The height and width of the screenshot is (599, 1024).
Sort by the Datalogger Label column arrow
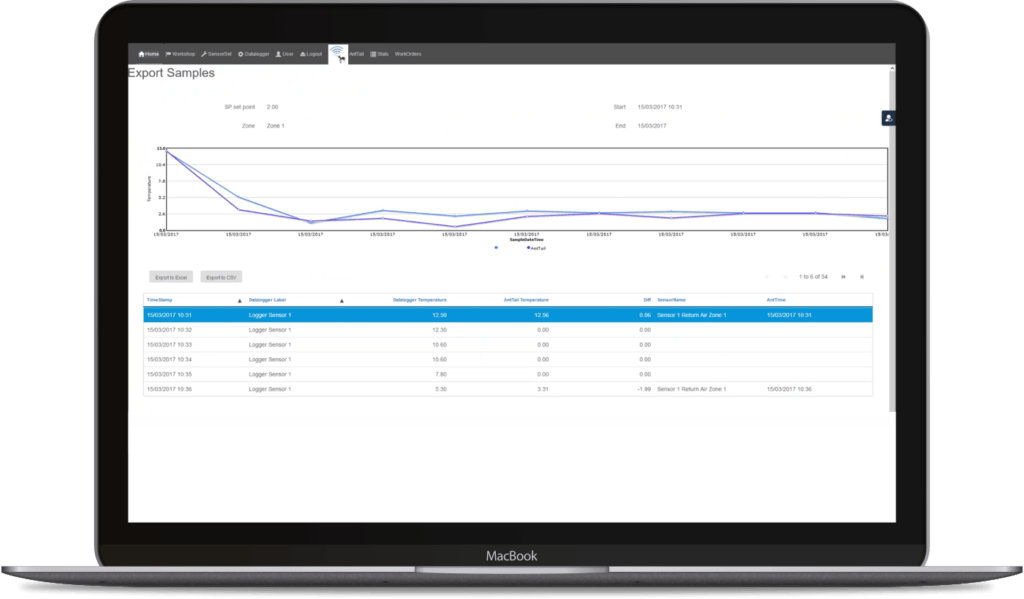[x=341, y=300]
